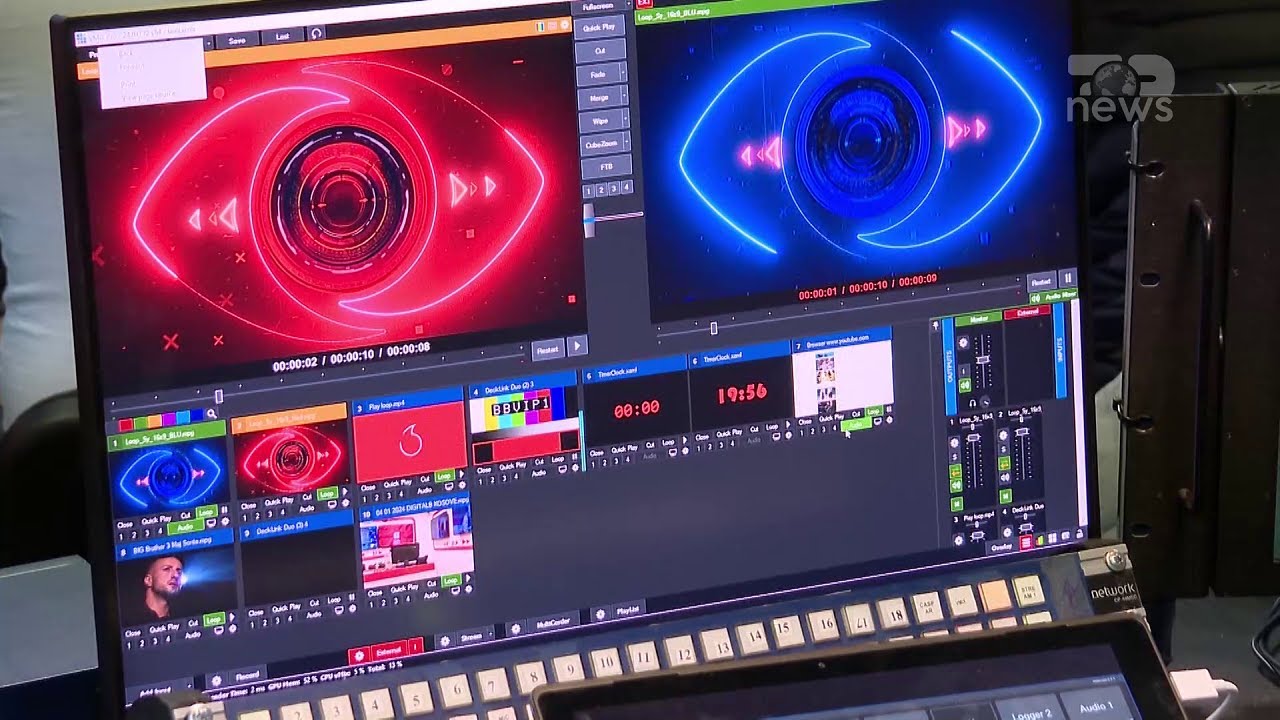Click the refresh icon next to Last
Viewport: 1280px width, 720px height.
click(x=316, y=34)
